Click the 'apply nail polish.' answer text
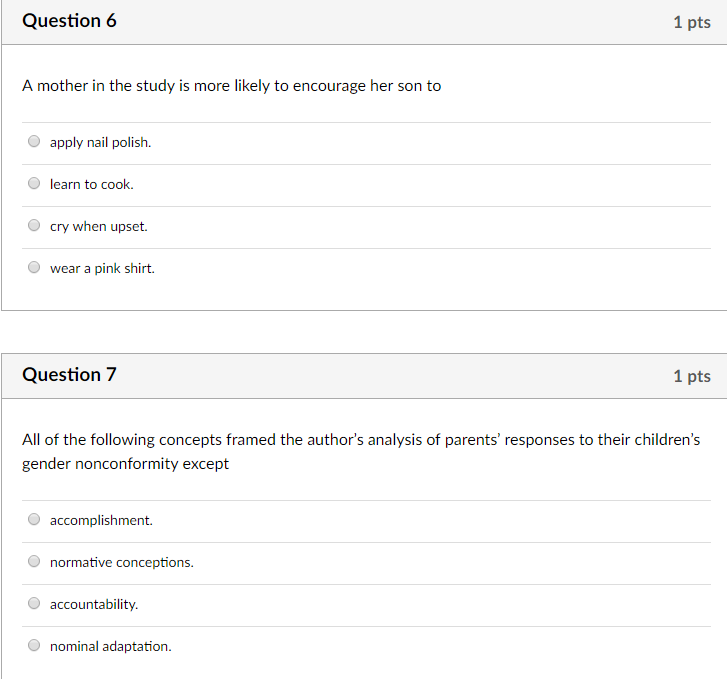 point(101,142)
